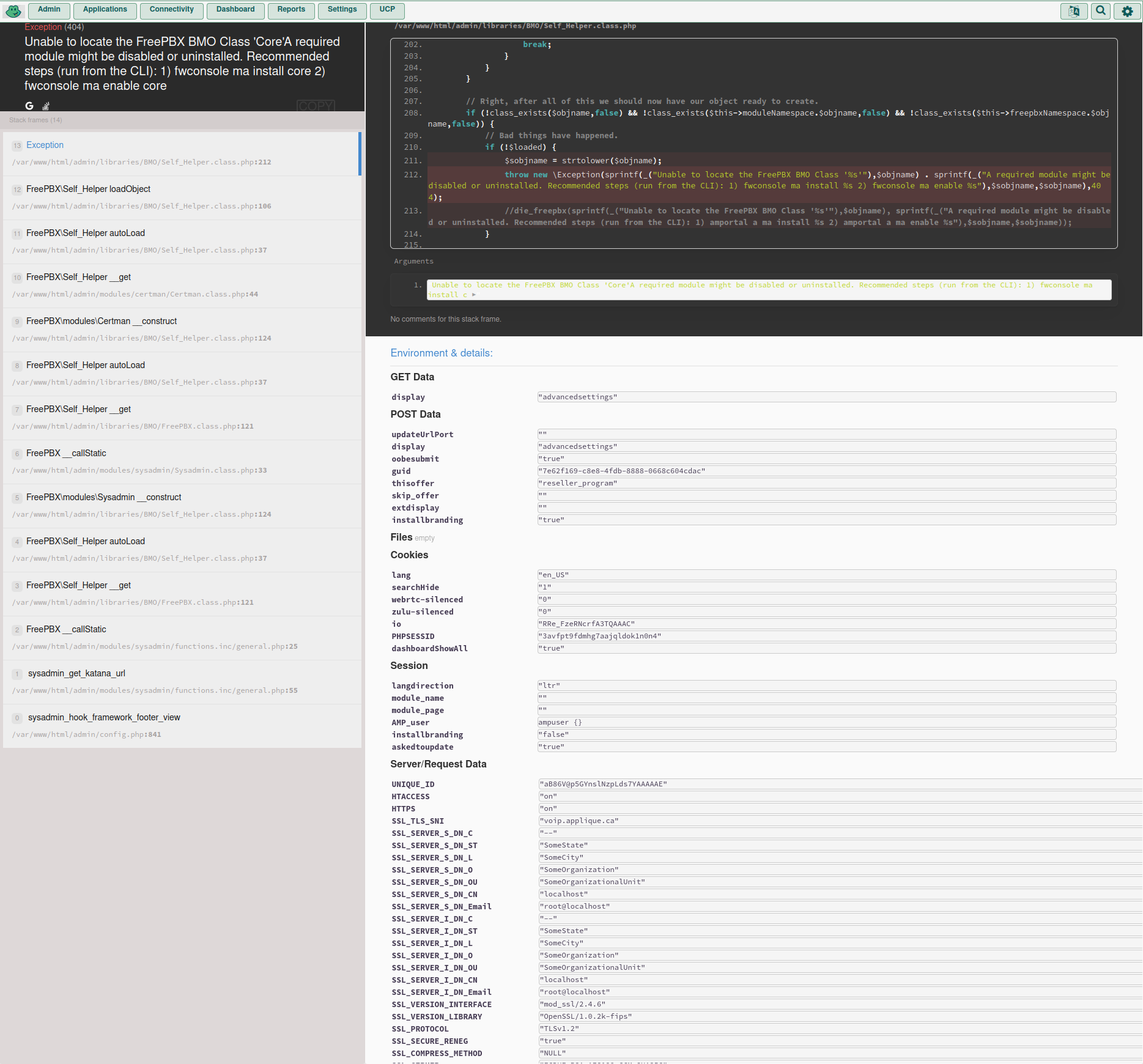Screen dimensions: 1143x1064
Task: Click the dashboardShowAll cookie value
Action: (x=827, y=648)
